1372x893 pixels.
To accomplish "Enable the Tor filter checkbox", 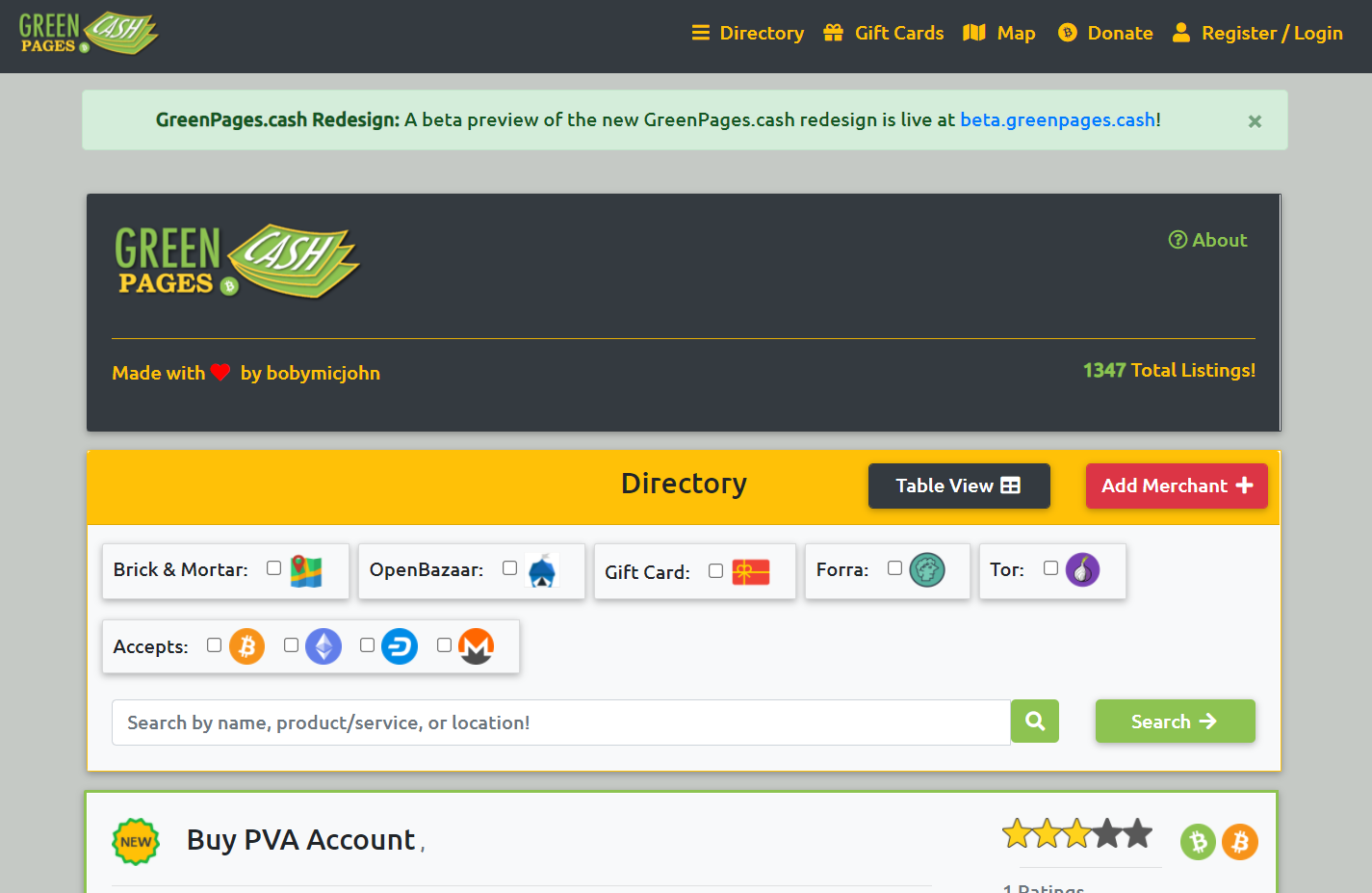I will 1050,568.
